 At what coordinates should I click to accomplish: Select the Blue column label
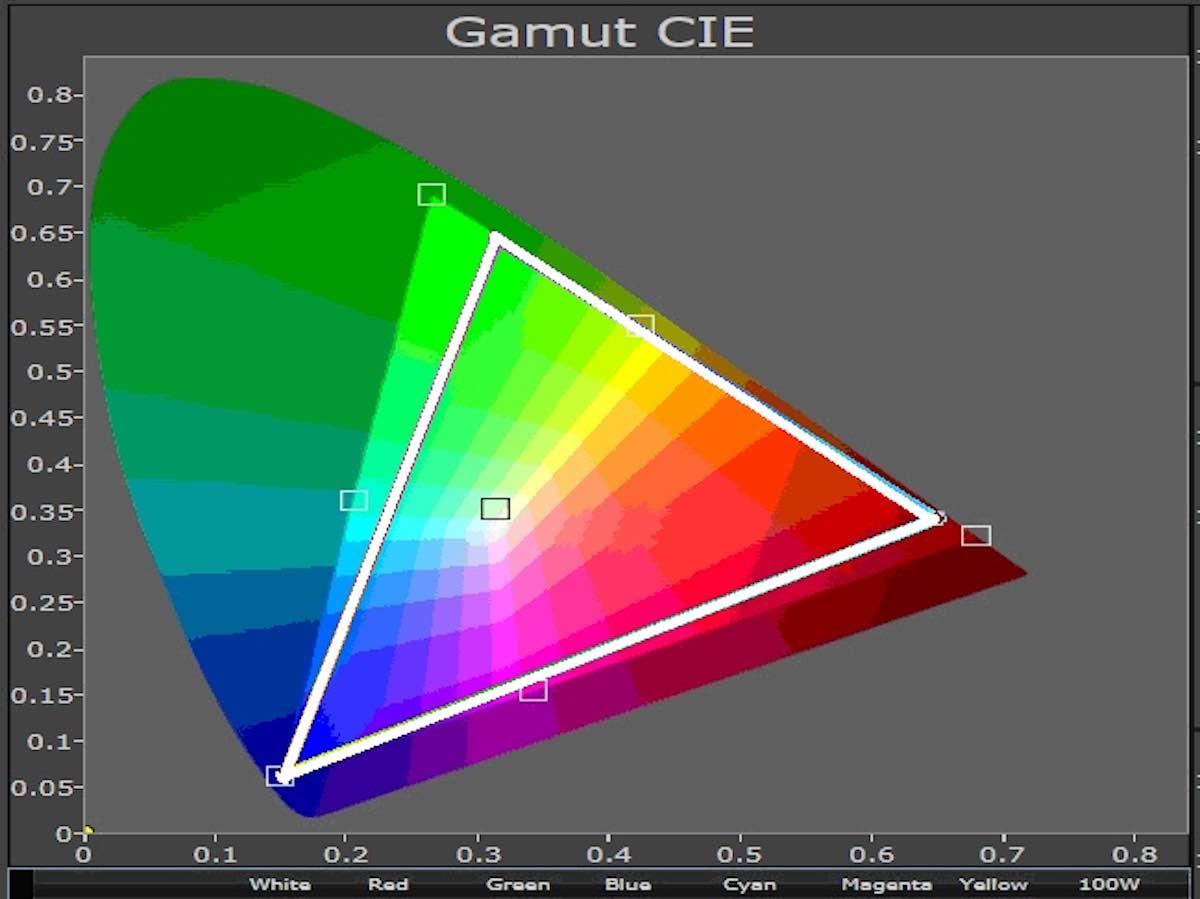pos(628,884)
